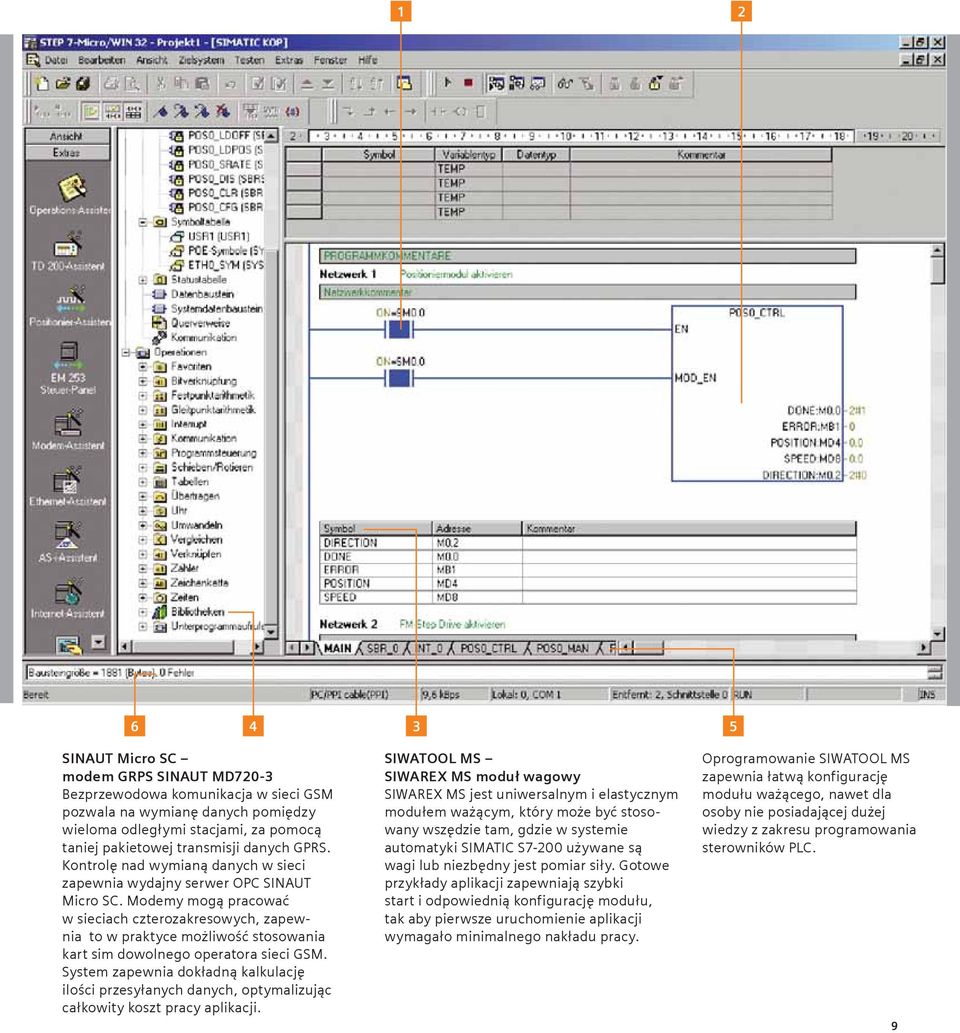This screenshot has width=960, height=1033.
Task: Open the Zielsystem menu
Action: [201, 60]
